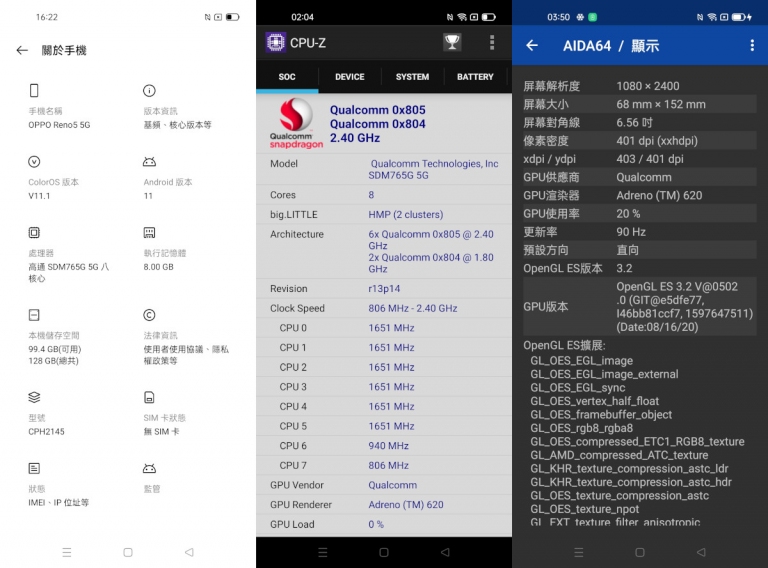Select the CPU 6 940 MHz row
This screenshot has width=768, height=568.
(x=384, y=446)
